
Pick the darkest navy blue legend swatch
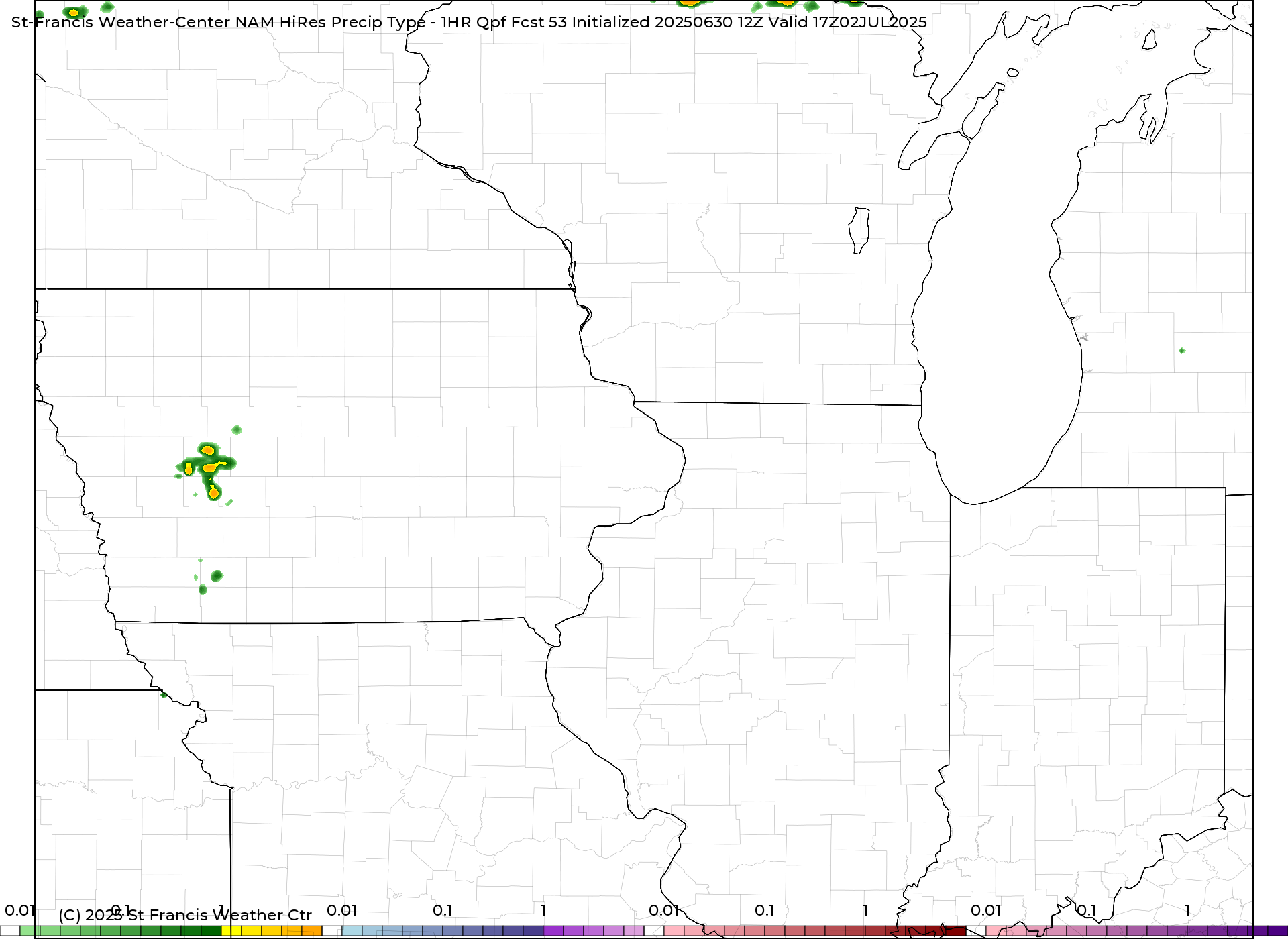533,931
